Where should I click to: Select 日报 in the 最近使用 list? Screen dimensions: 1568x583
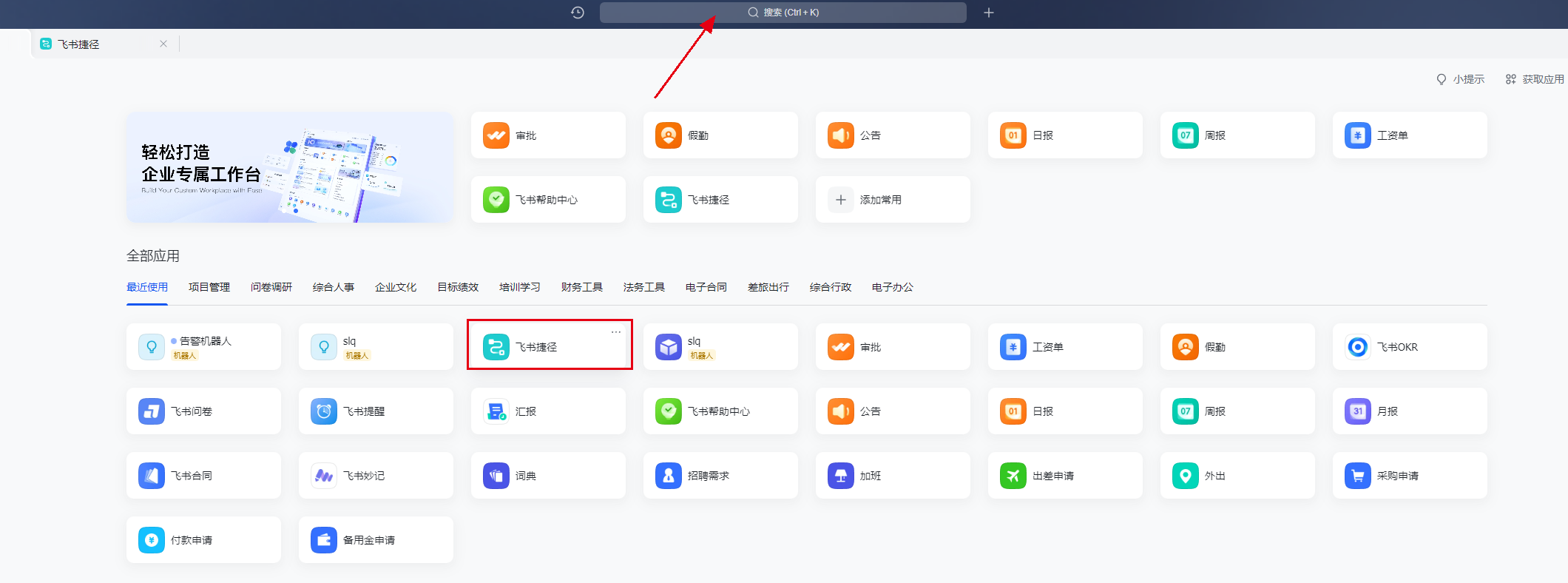click(x=1065, y=411)
